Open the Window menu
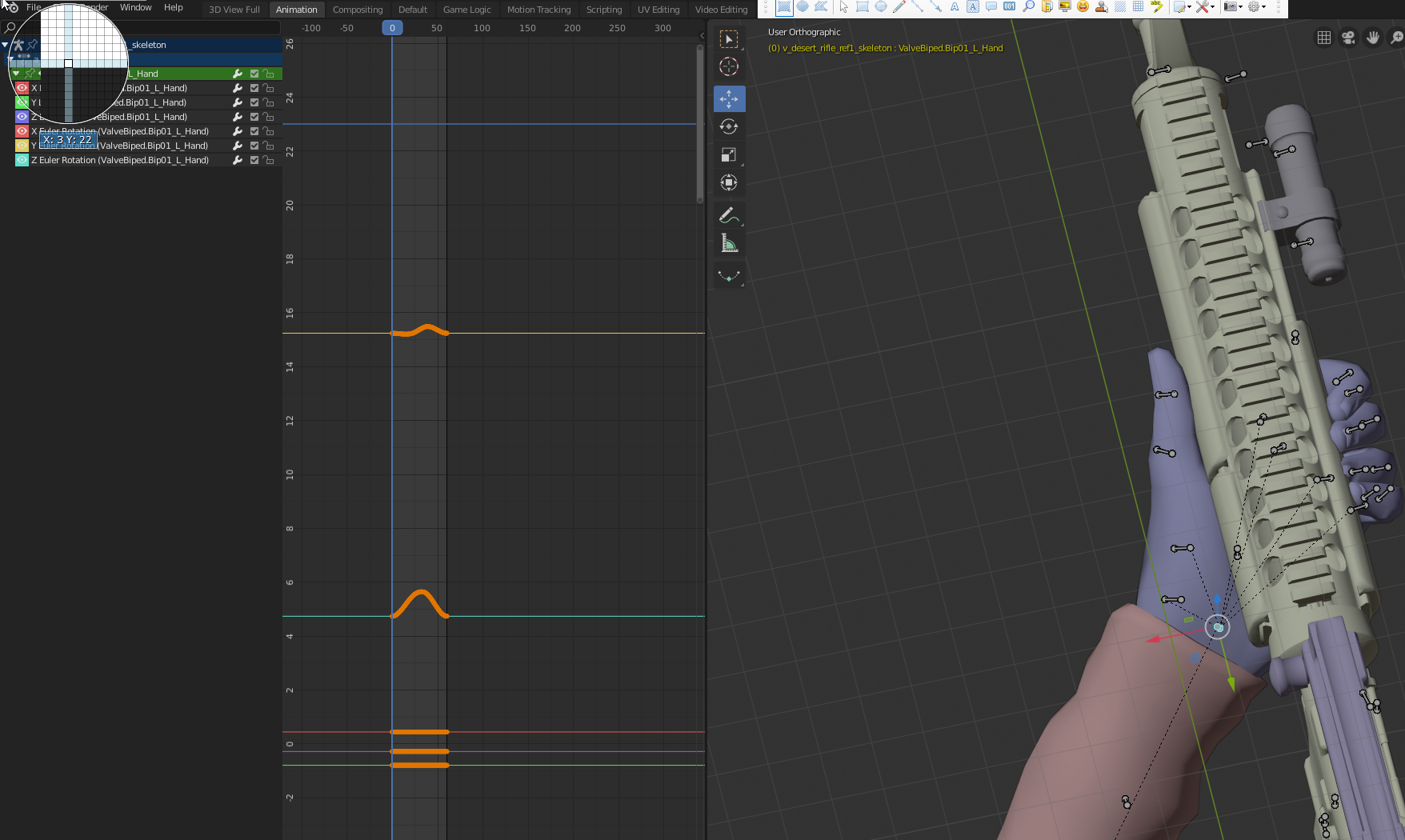 tap(135, 7)
